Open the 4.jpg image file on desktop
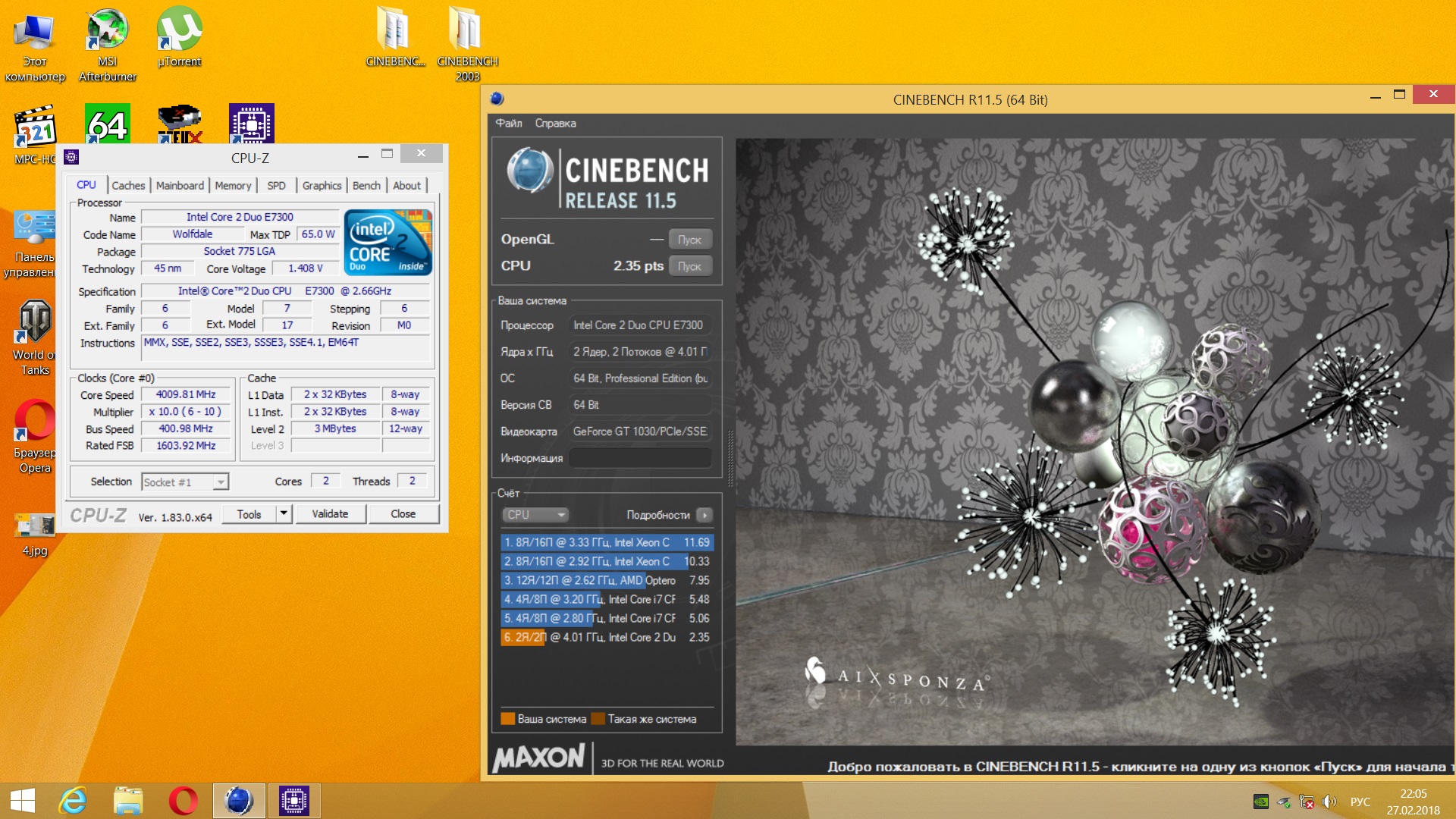This screenshot has width=1456, height=819. click(34, 534)
